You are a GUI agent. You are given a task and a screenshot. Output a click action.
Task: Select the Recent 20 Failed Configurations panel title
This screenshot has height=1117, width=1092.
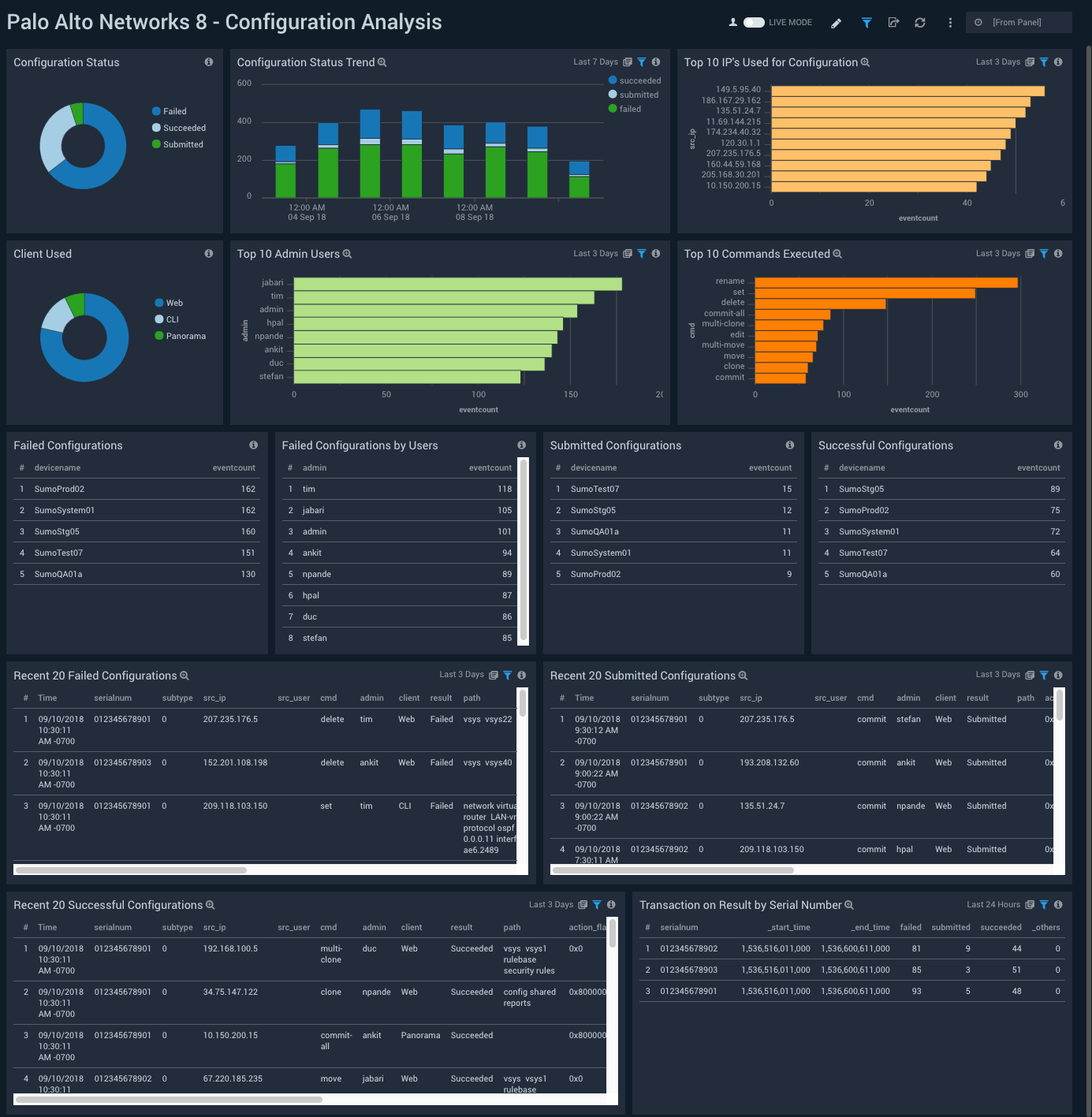point(94,676)
